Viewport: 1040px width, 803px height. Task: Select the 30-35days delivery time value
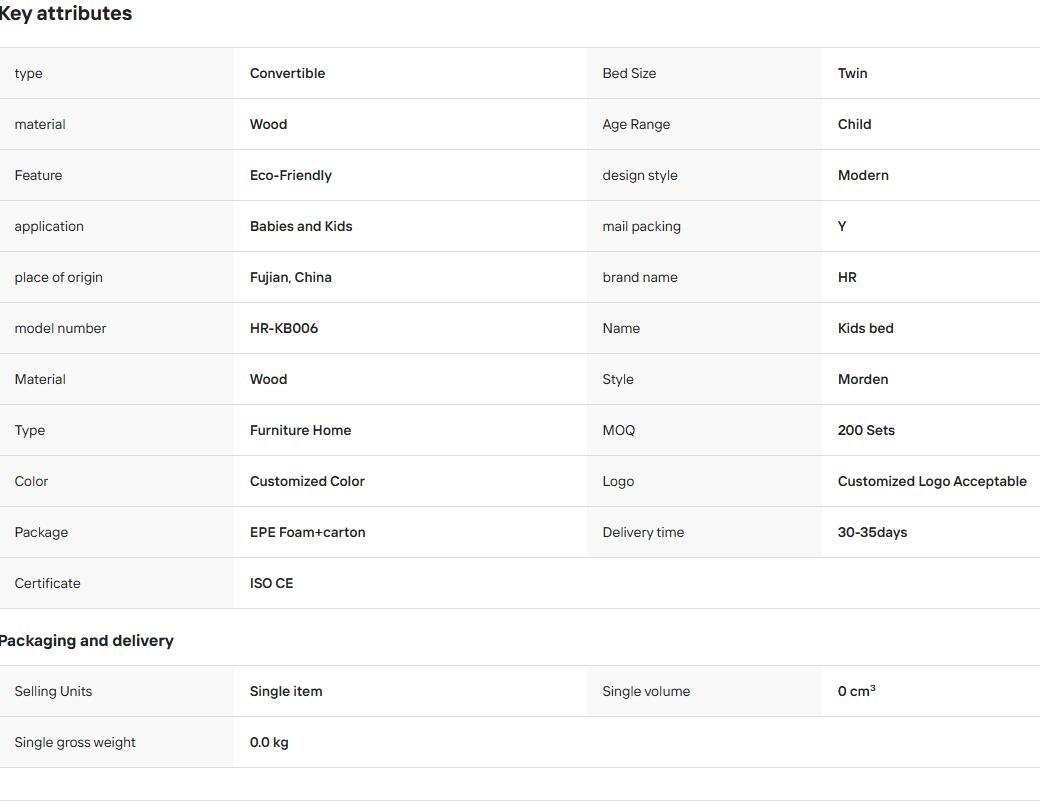[872, 532]
